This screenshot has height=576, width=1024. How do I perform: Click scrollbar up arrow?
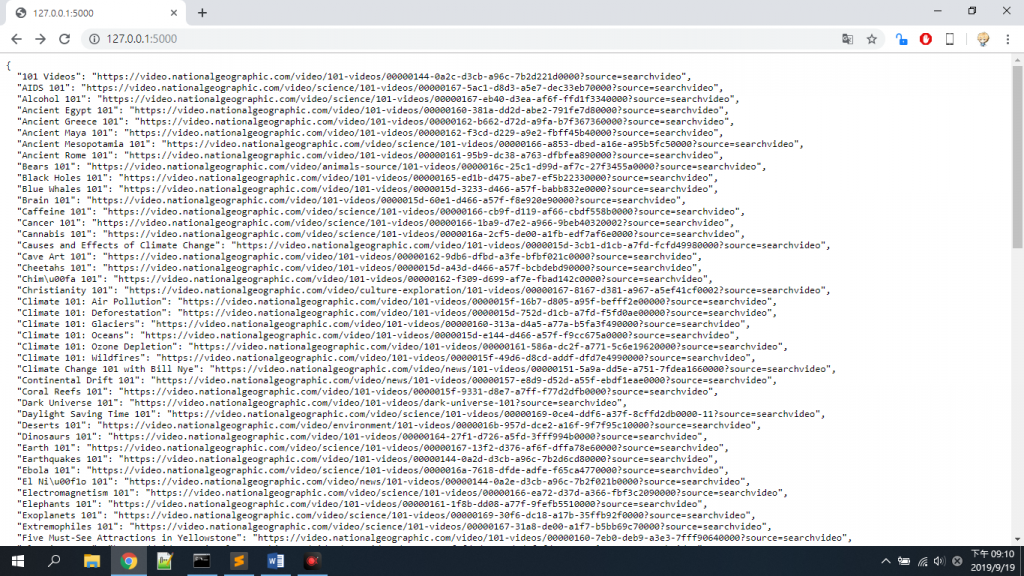tap(1017, 61)
